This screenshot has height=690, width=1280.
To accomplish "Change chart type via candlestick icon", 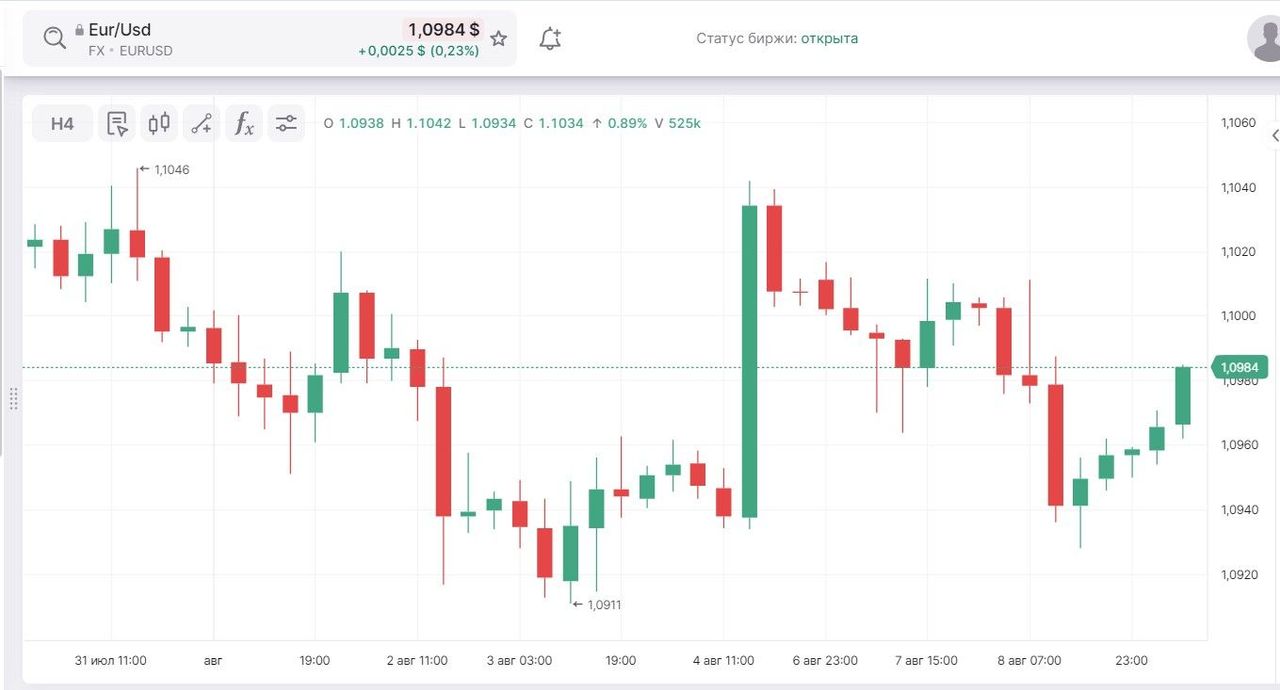I will [159, 124].
